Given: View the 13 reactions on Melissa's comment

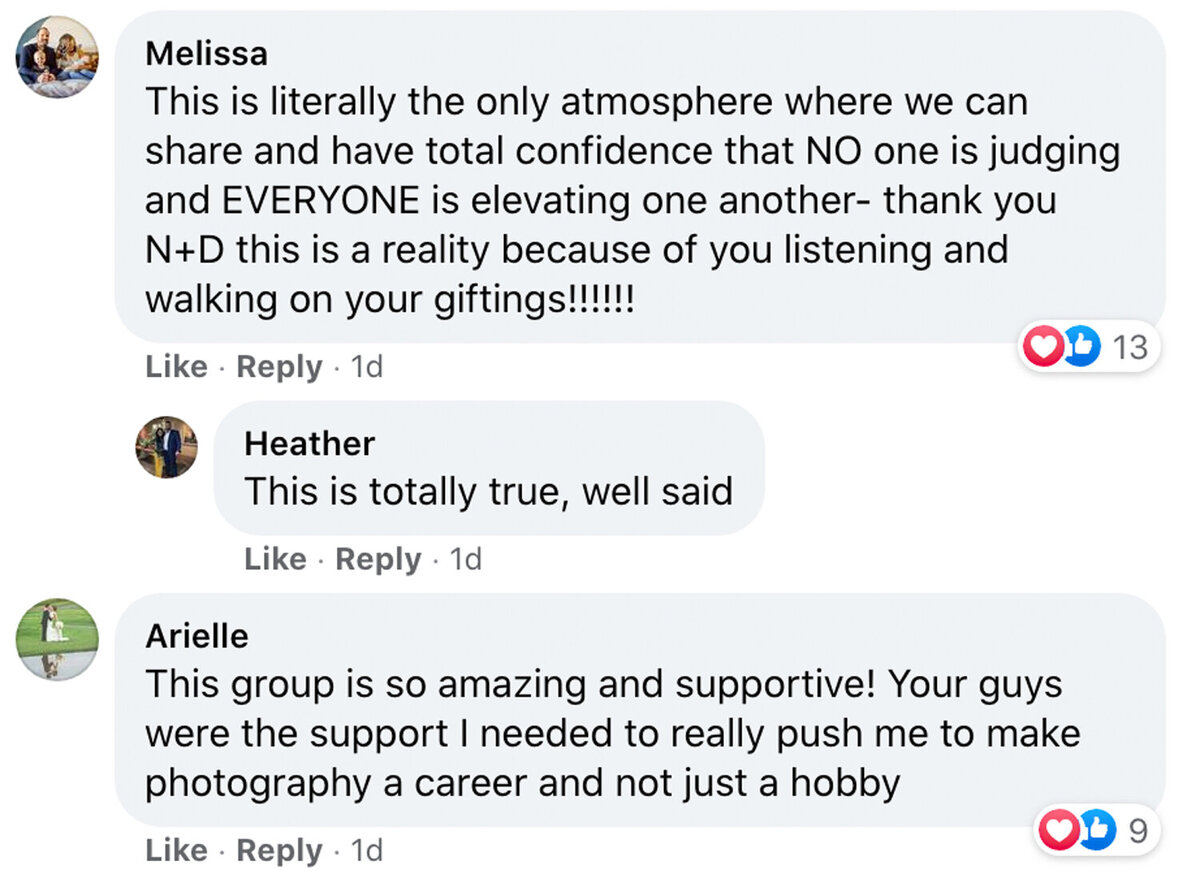Looking at the screenshot, I should 1130,348.
